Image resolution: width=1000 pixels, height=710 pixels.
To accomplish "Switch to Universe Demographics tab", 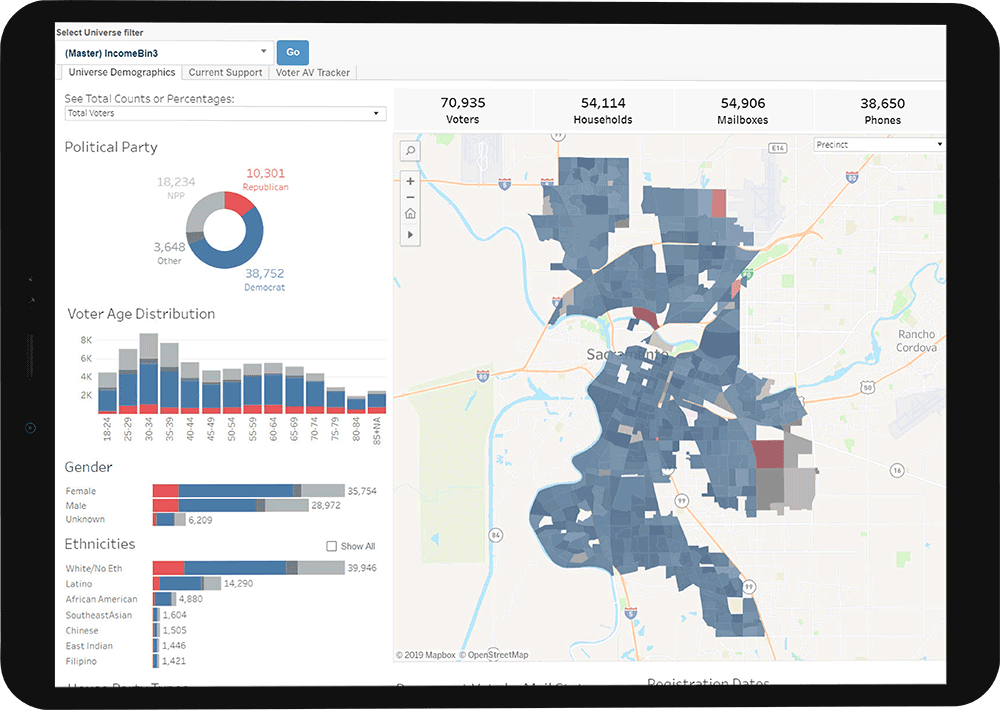I will pyautogui.click(x=121, y=72).
